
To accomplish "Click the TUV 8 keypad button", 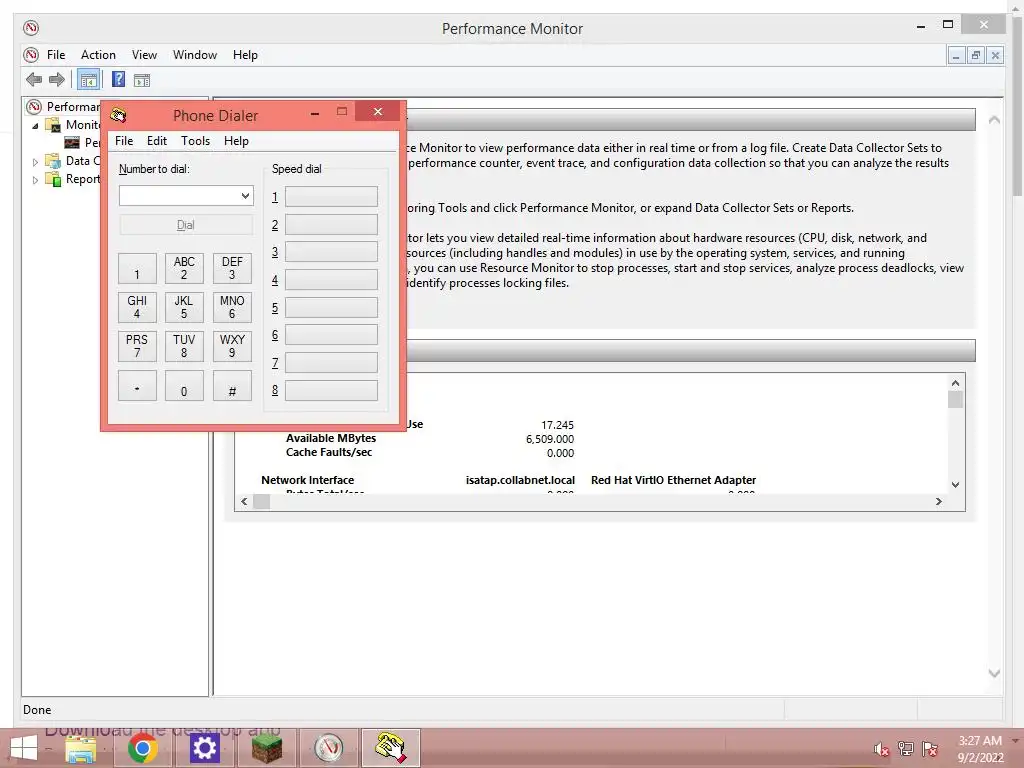I will click(x=184, y=347).
